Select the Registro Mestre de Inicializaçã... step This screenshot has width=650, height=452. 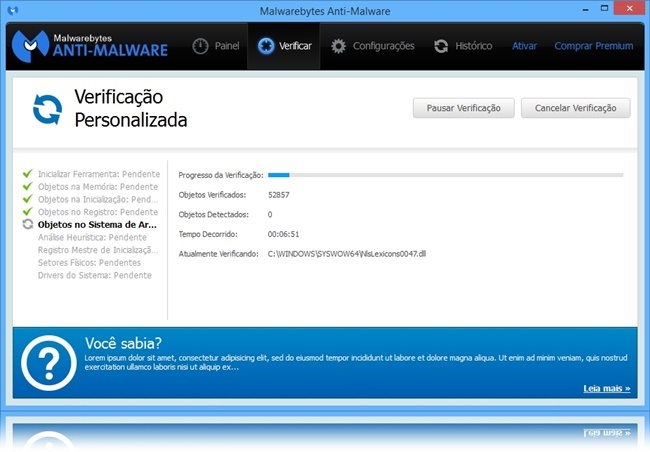point(98,250)
